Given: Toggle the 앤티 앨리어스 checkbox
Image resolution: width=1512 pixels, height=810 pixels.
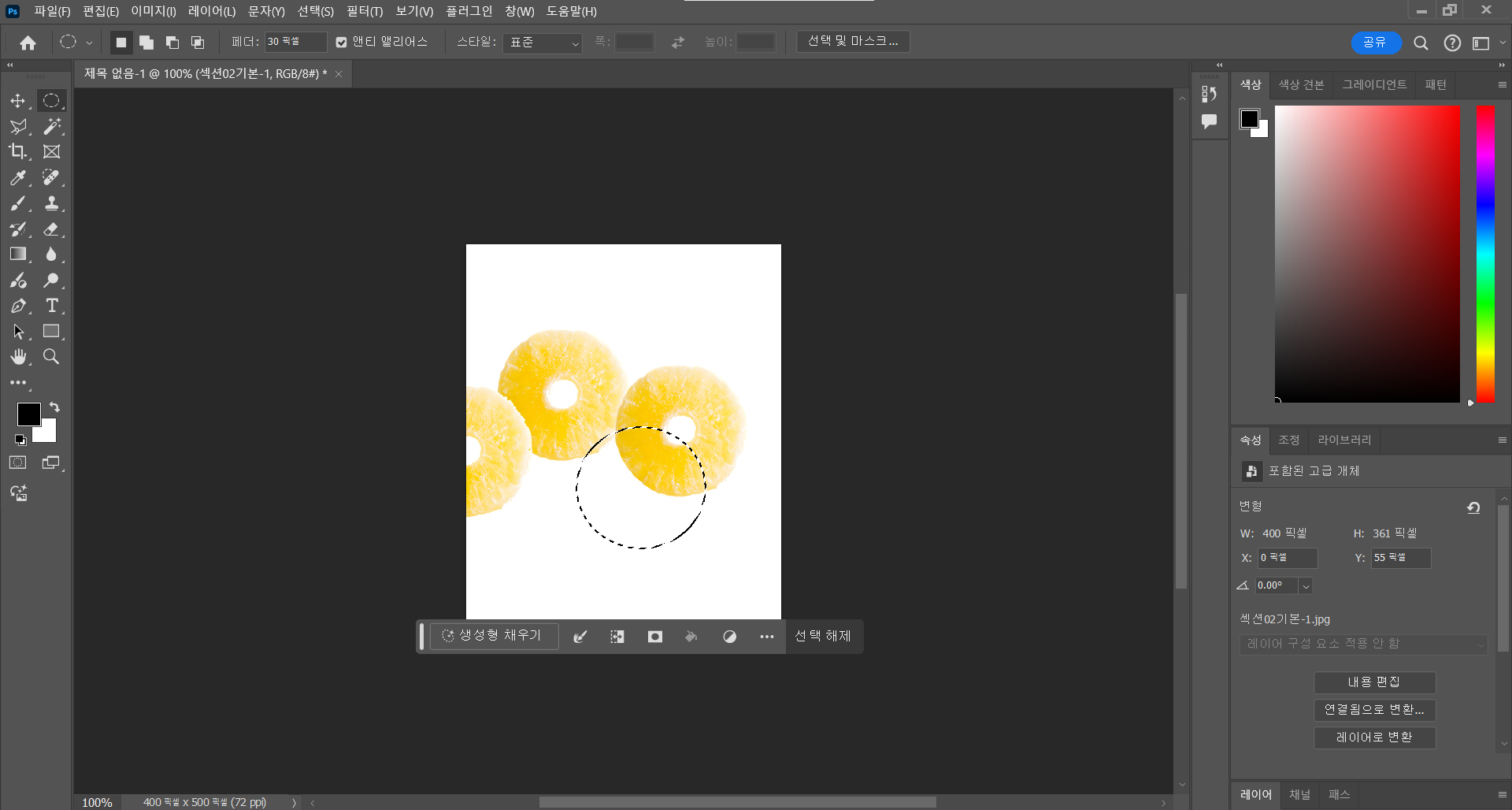Looking at the screenshot, I should (341, 43).
